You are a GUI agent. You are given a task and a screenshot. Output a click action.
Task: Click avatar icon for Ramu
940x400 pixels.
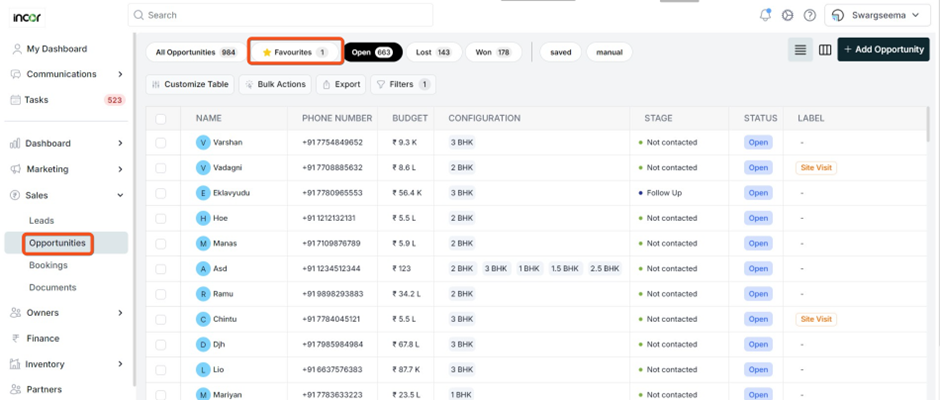point(203,294)
